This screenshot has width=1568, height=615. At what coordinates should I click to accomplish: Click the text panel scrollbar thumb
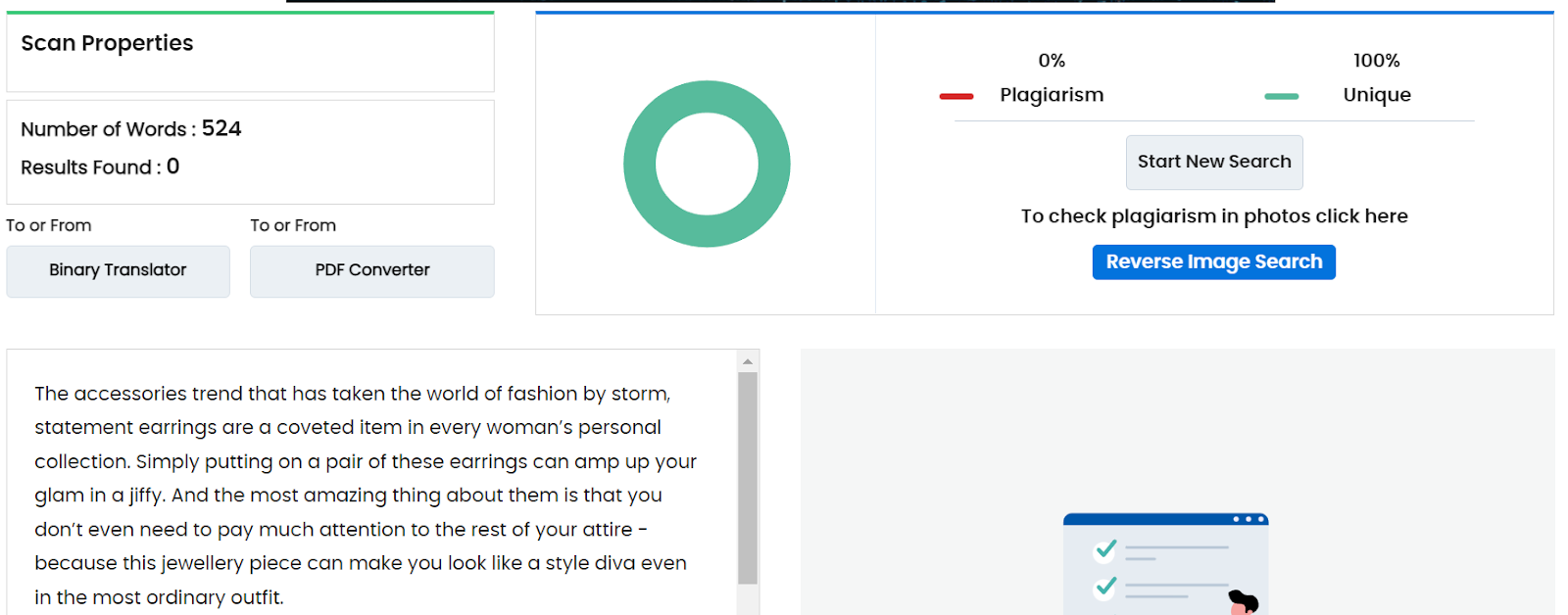pyautogui.click(x=748, y=478)
